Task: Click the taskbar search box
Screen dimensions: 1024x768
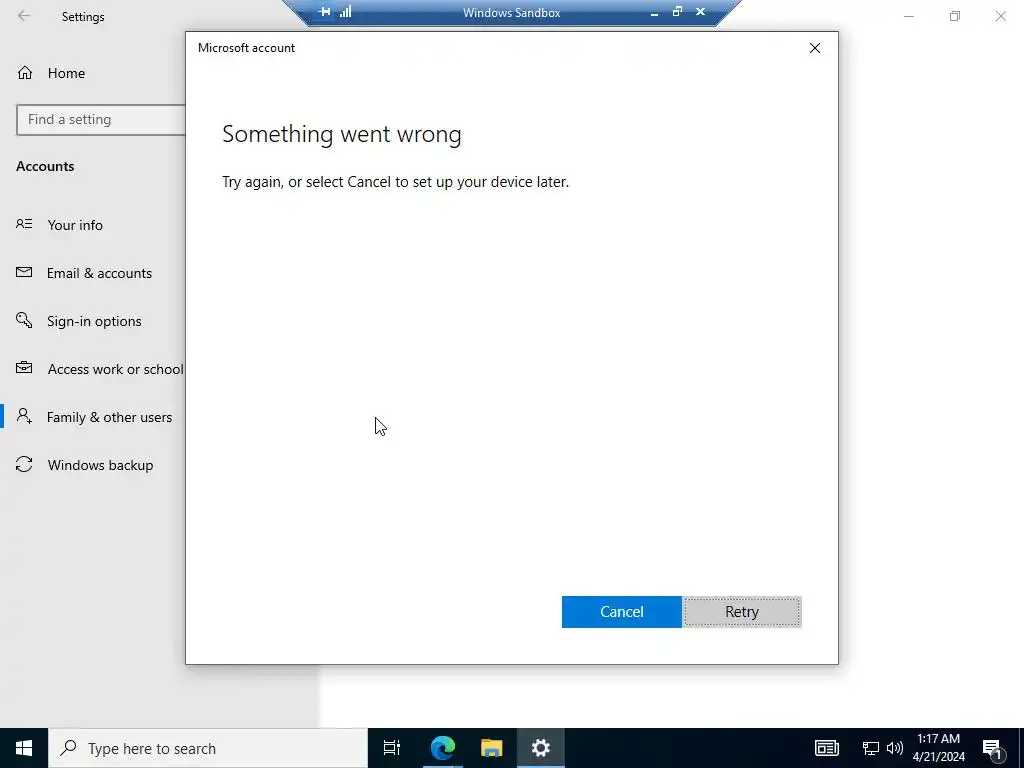Action: pyautogui.click(x=208, y=748)
